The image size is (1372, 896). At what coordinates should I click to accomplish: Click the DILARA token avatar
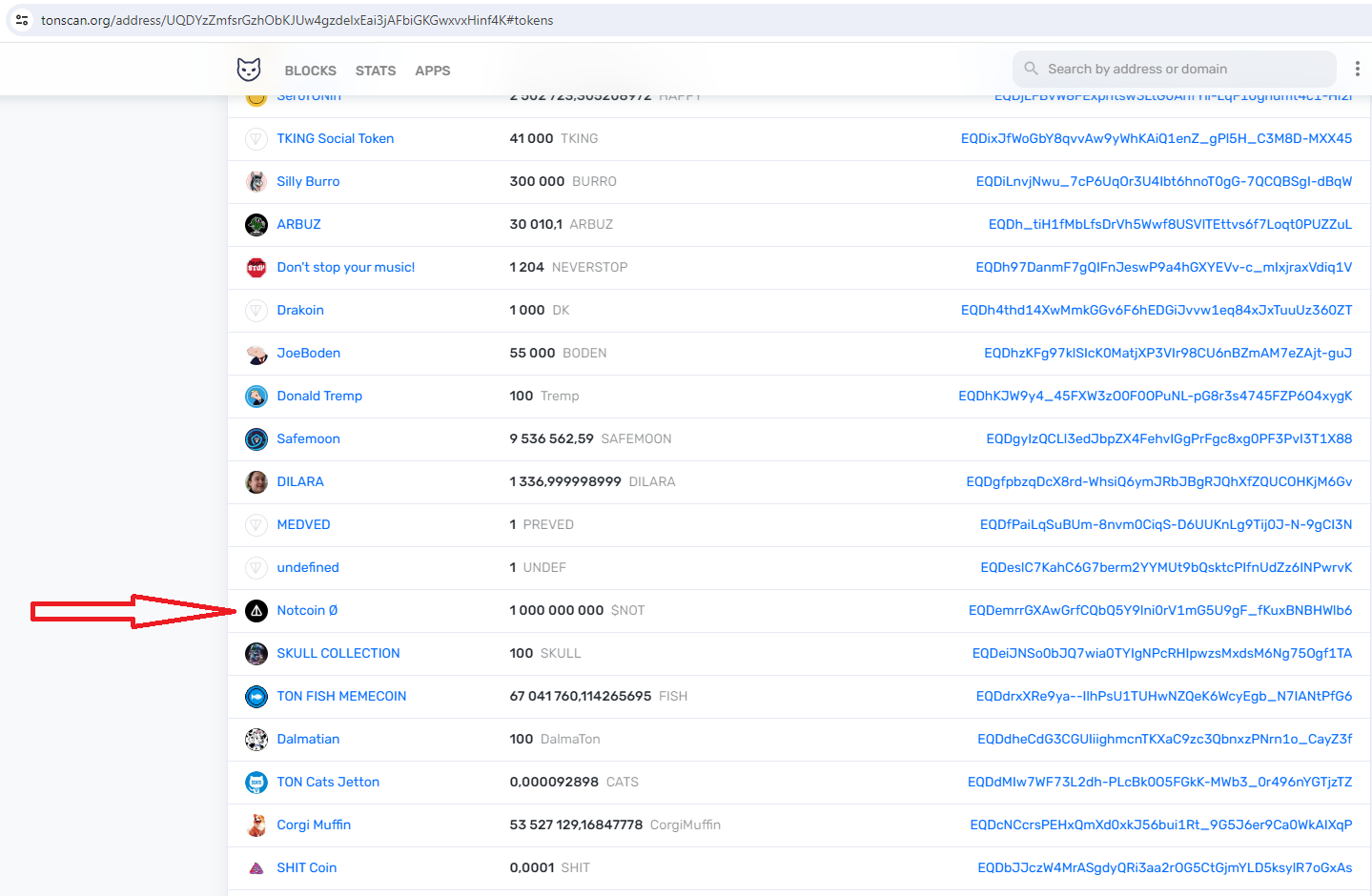[x=256, y=482]
